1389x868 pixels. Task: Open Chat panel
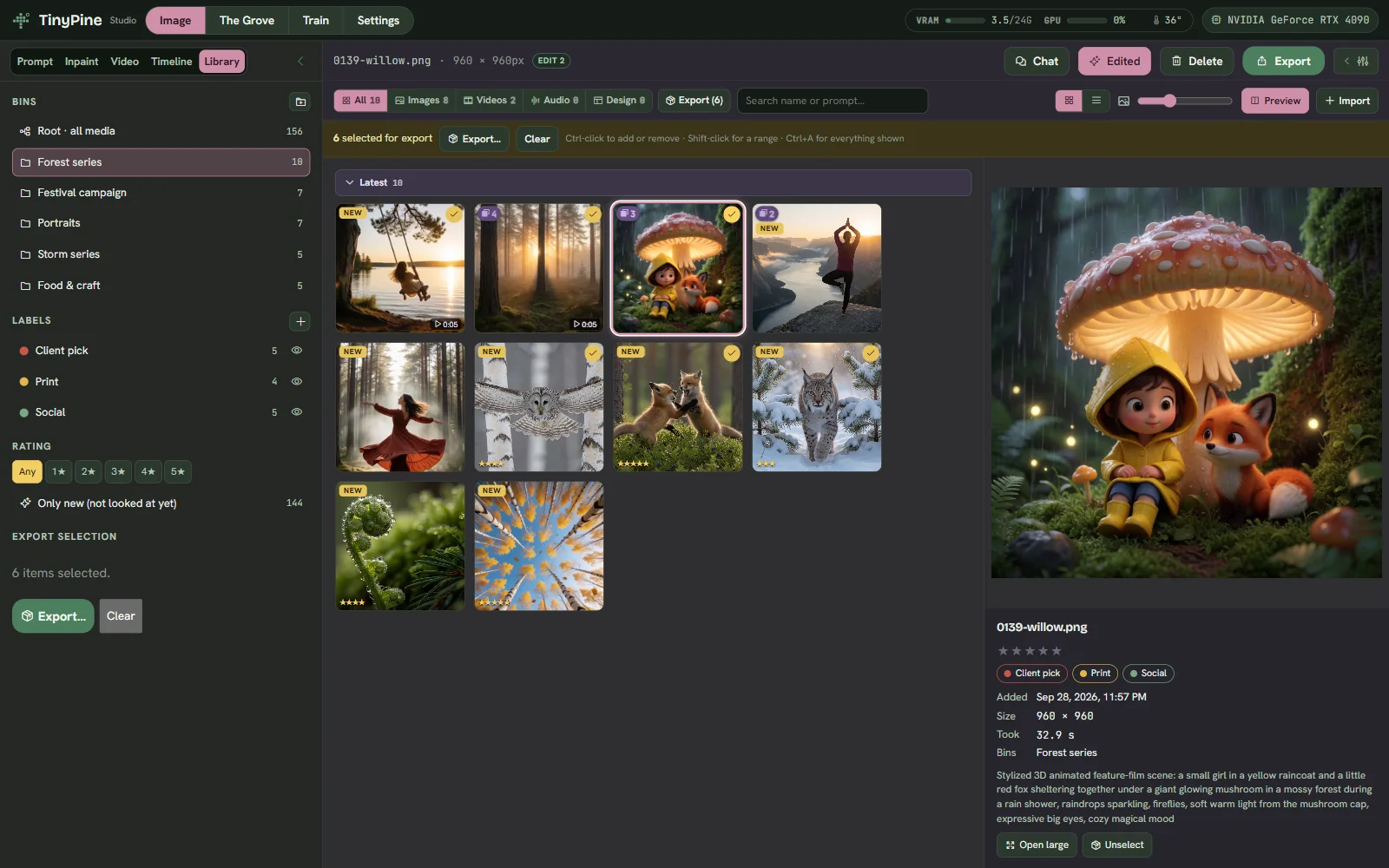click(x=1037, y=61)
